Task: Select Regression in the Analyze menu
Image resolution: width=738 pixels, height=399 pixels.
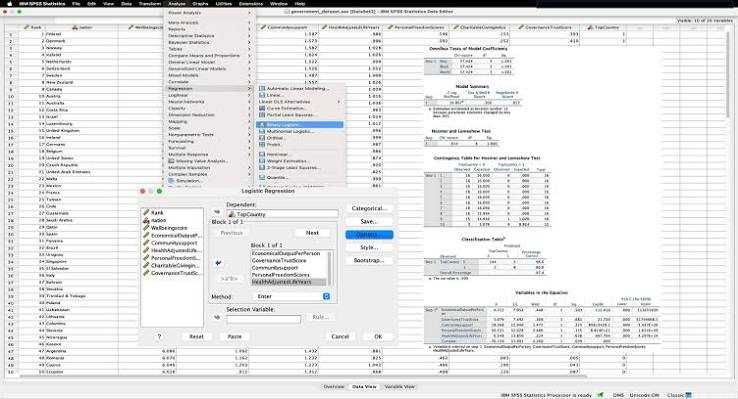Action: (x=209, y=88)
